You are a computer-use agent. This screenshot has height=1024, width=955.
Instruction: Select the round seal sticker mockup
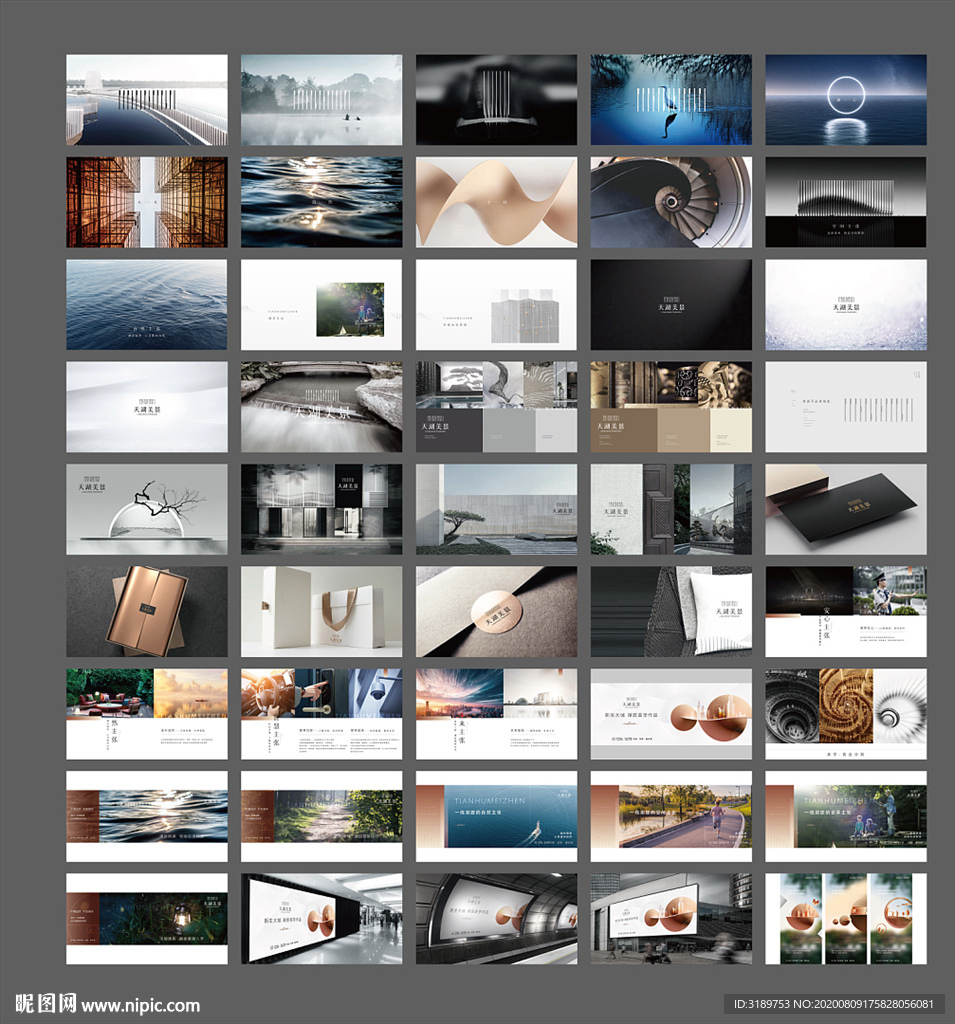[x=496, y=611]
